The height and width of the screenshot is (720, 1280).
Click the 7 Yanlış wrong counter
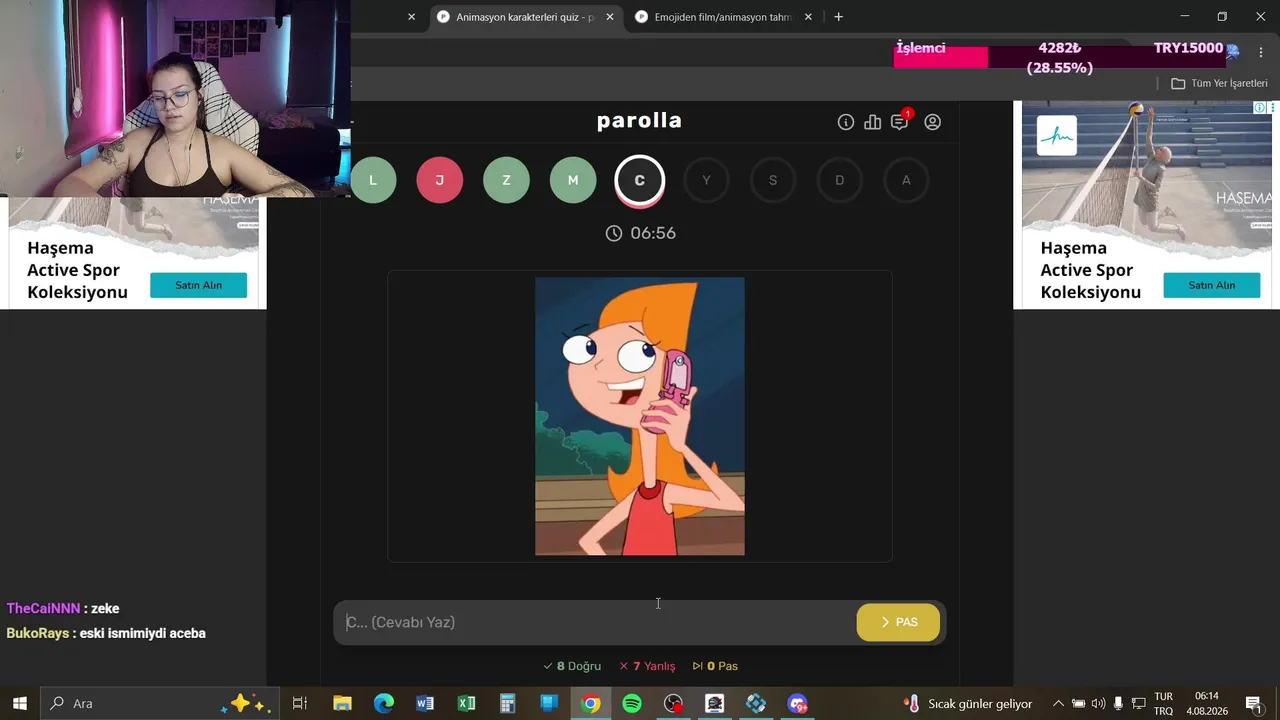(647, 666)
